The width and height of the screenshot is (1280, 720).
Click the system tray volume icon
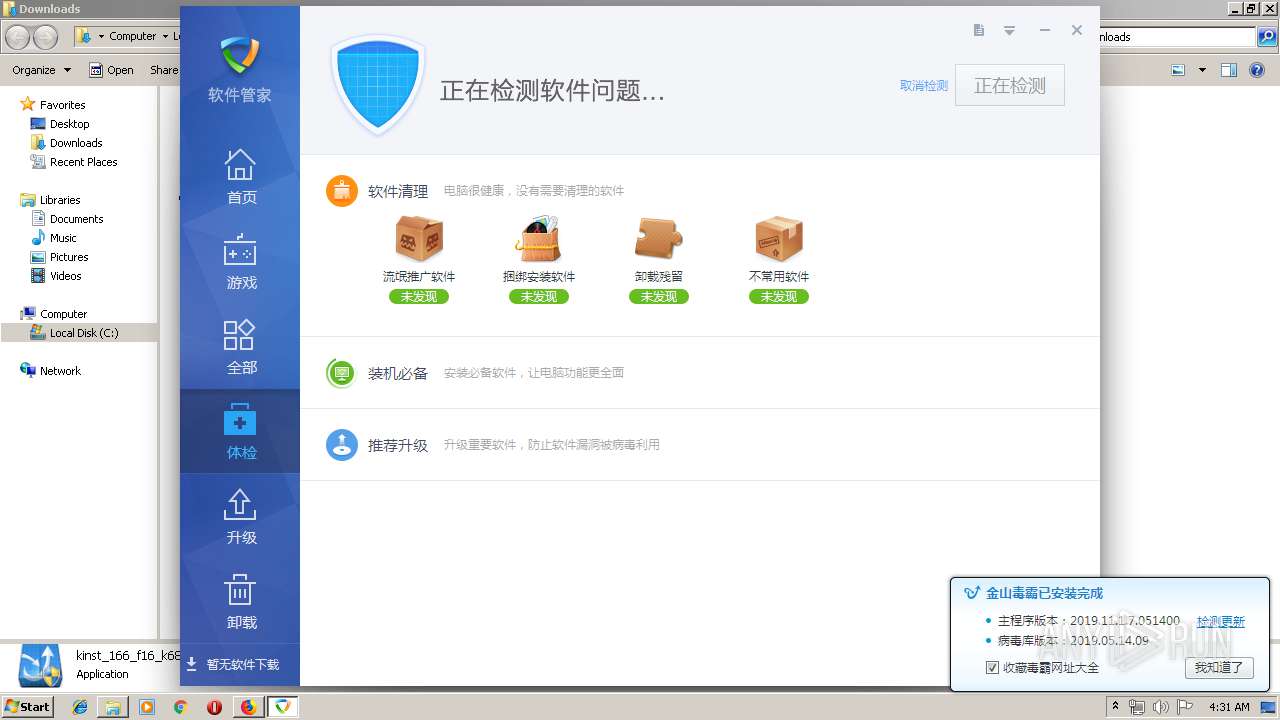click(x=1161, y=707)
